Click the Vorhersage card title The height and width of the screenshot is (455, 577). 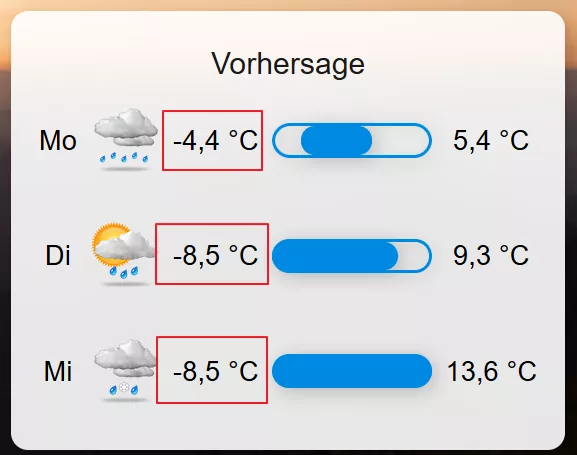(288, 64)
